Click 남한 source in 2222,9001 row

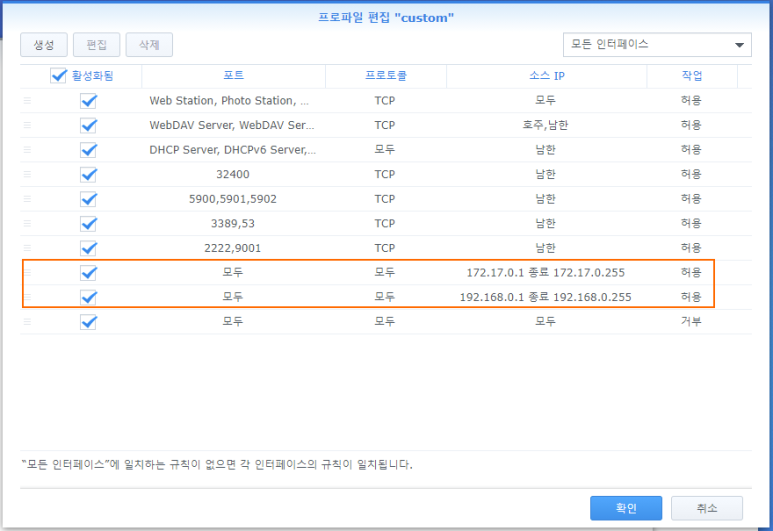point(545,248)
